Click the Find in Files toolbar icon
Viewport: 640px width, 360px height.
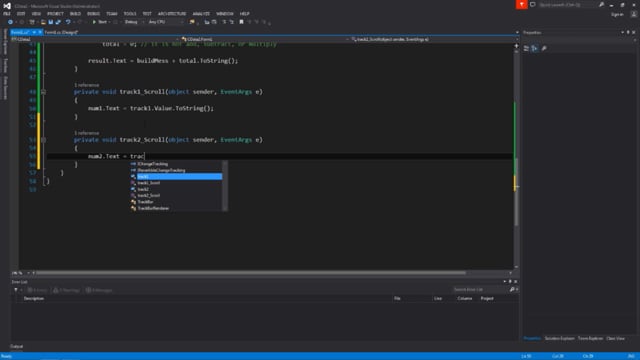pyautogui.click(x=192, y=22)
